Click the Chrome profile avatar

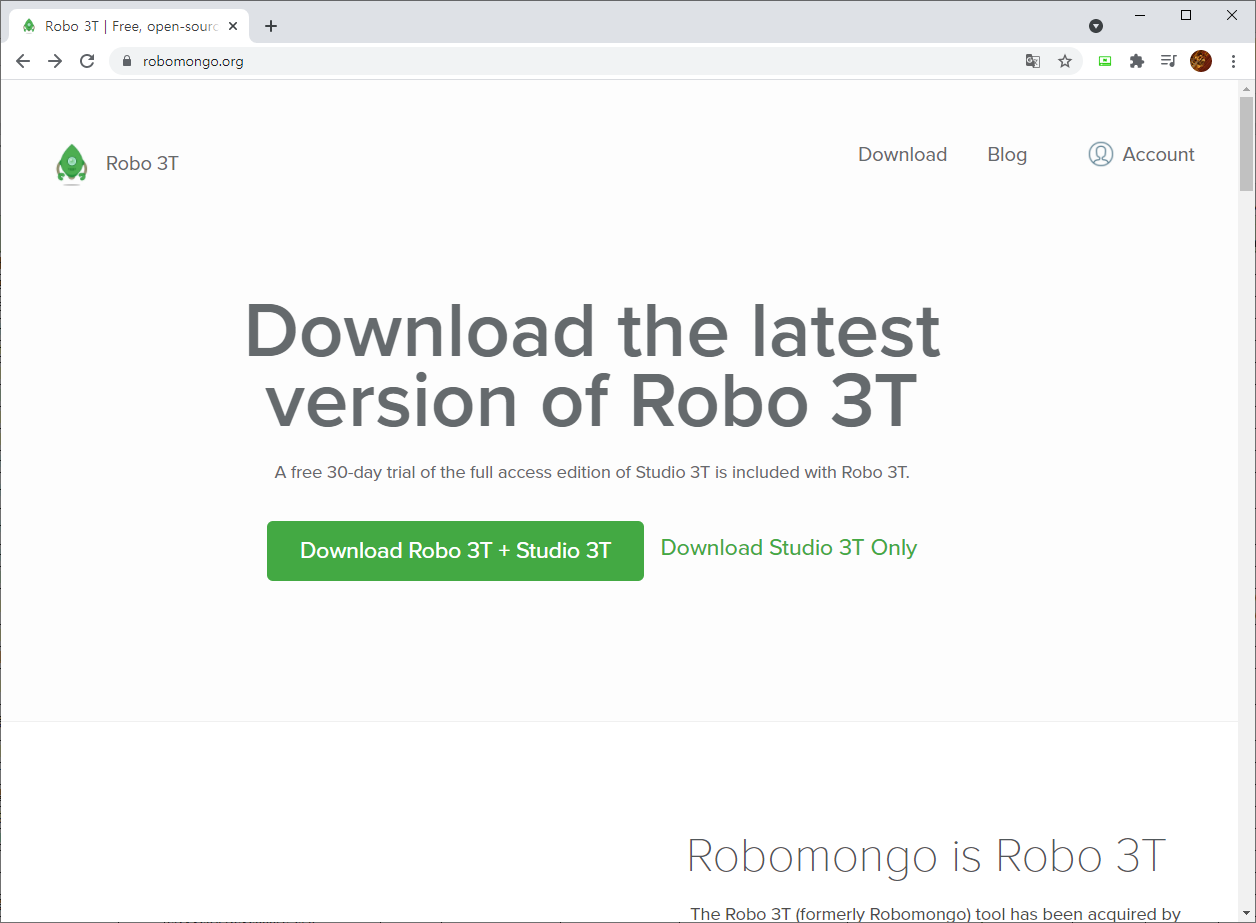1201,61
